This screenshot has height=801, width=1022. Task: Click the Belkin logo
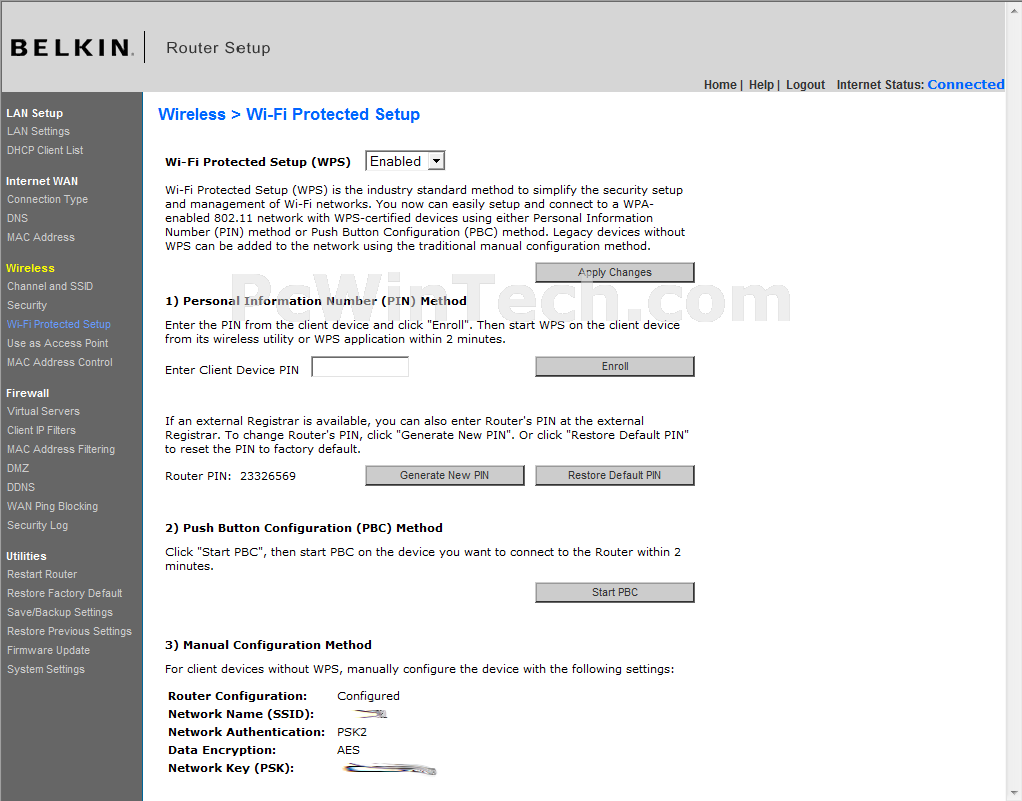tap(72, 48)
